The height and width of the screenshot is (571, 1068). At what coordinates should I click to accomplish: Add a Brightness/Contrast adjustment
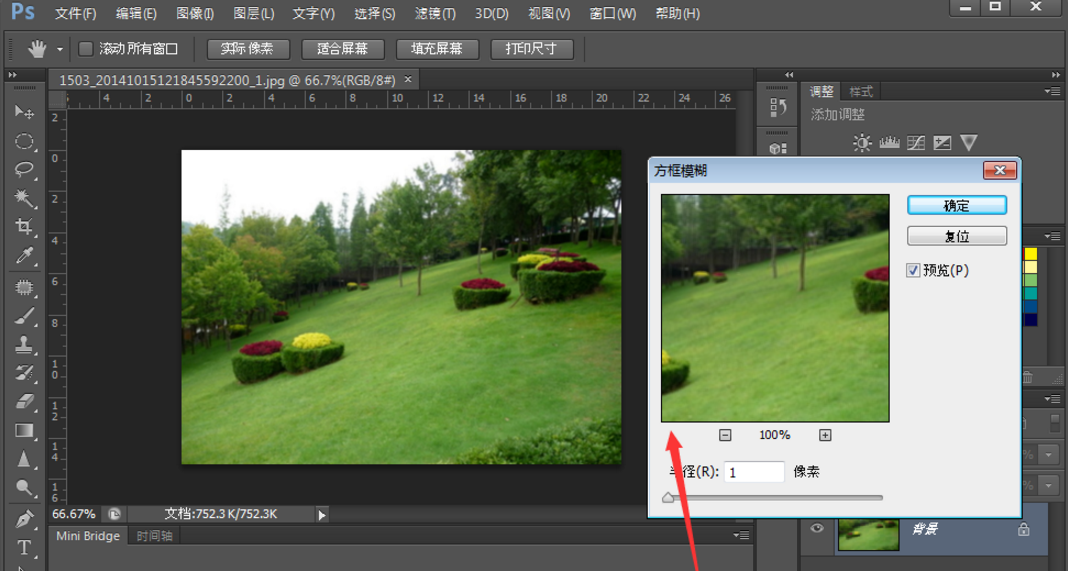click(862, 143)
